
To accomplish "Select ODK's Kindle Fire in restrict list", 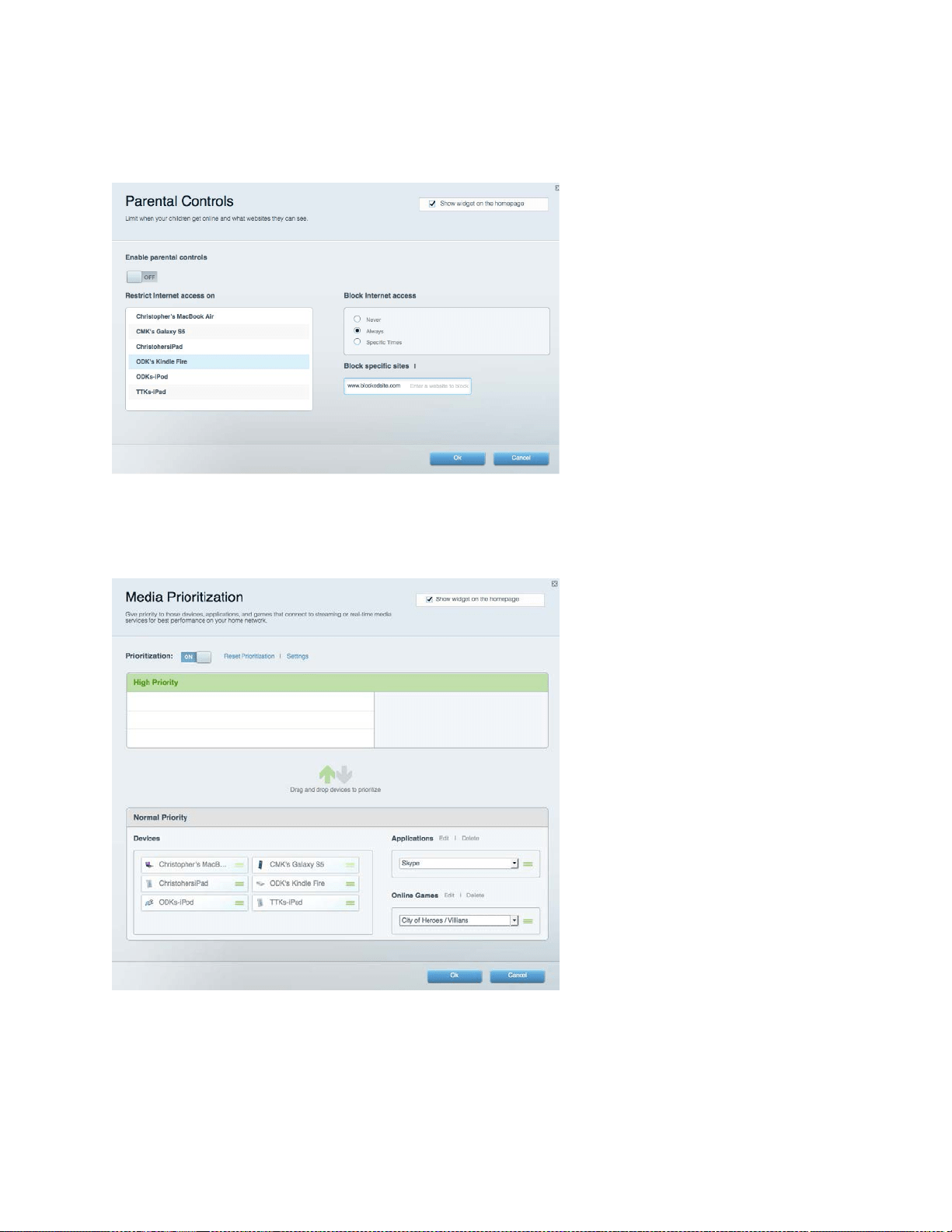I will click(219, 361).
